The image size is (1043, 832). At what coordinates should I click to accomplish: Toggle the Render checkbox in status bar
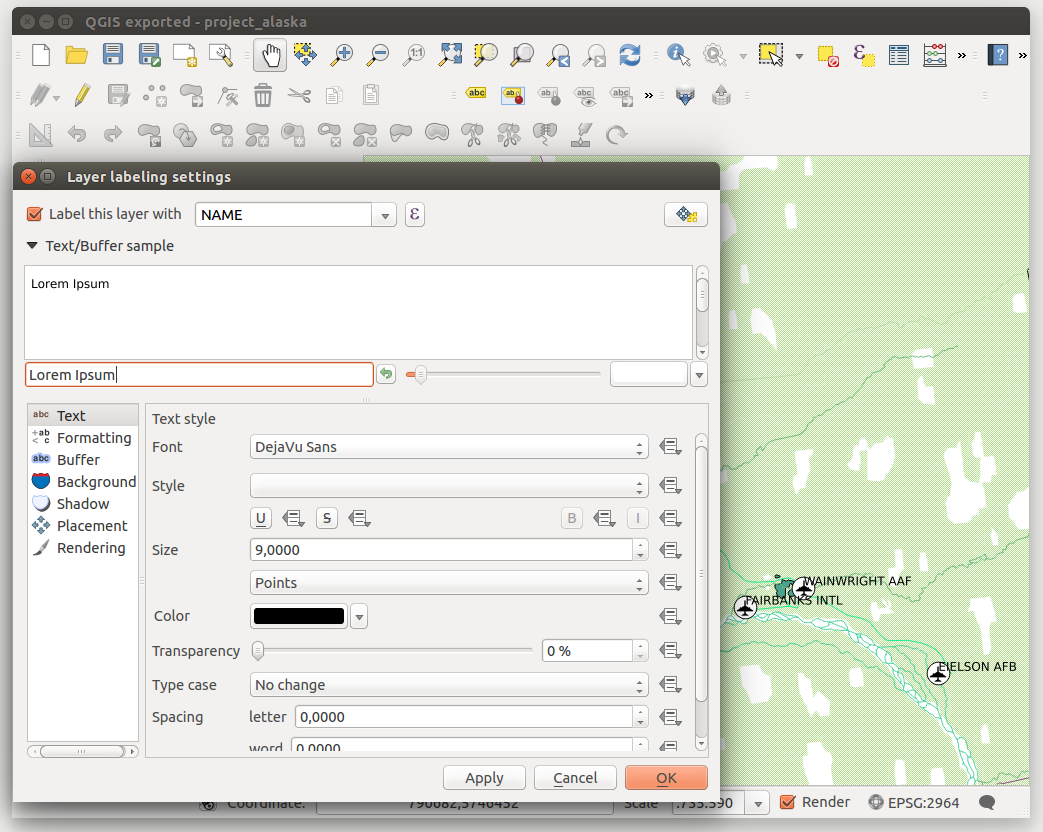(788, 802)
